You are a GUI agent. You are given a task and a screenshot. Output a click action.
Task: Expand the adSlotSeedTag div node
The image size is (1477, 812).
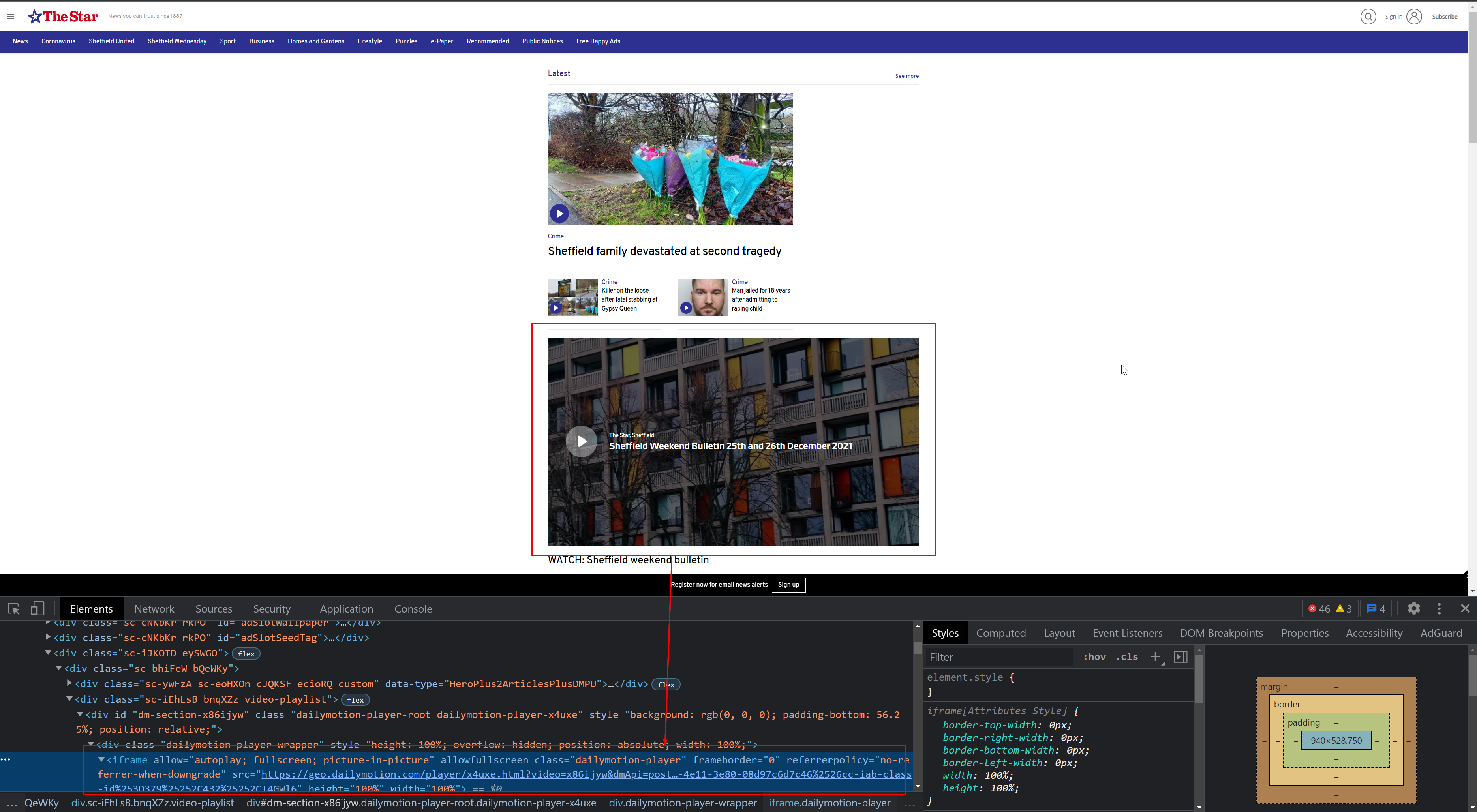click(48, 637)
